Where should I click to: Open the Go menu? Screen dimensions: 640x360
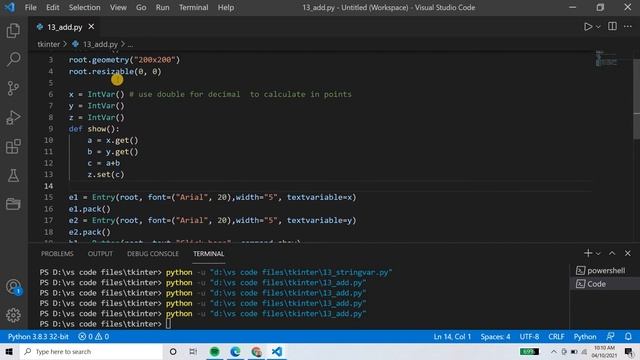(x=141, y=7)
